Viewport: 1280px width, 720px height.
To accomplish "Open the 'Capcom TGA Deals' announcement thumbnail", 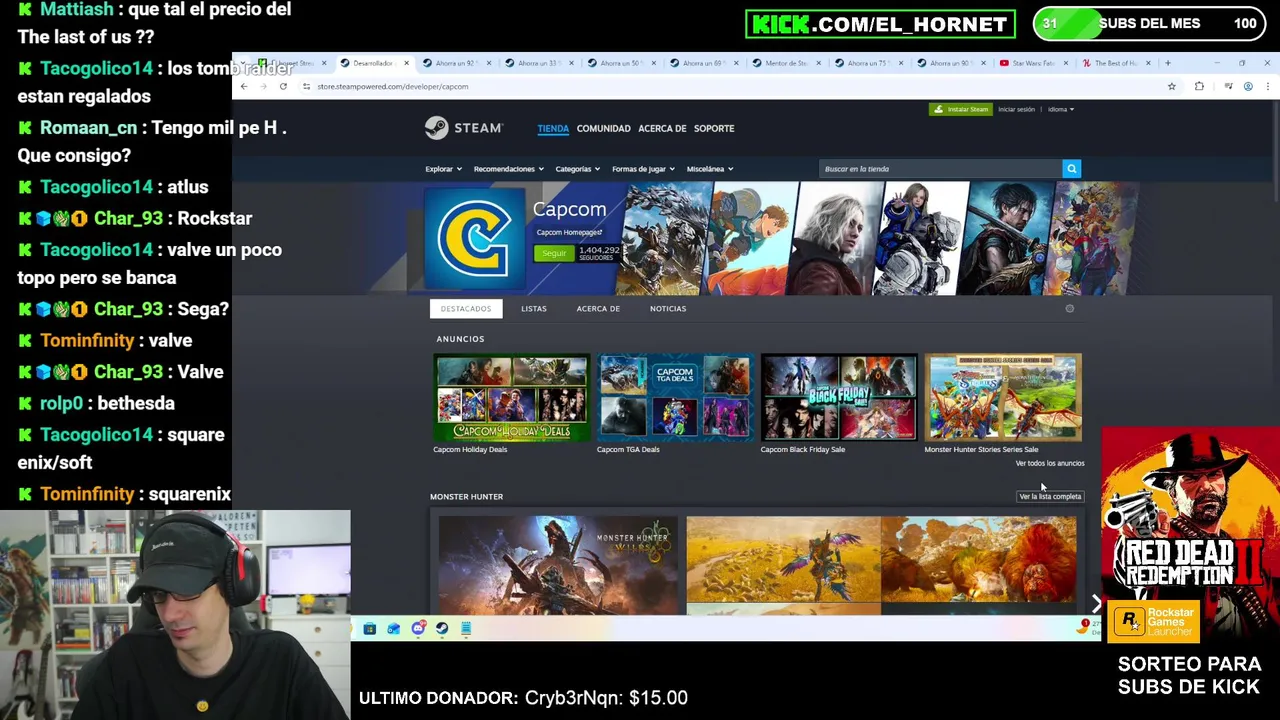I will coord(675,397).
